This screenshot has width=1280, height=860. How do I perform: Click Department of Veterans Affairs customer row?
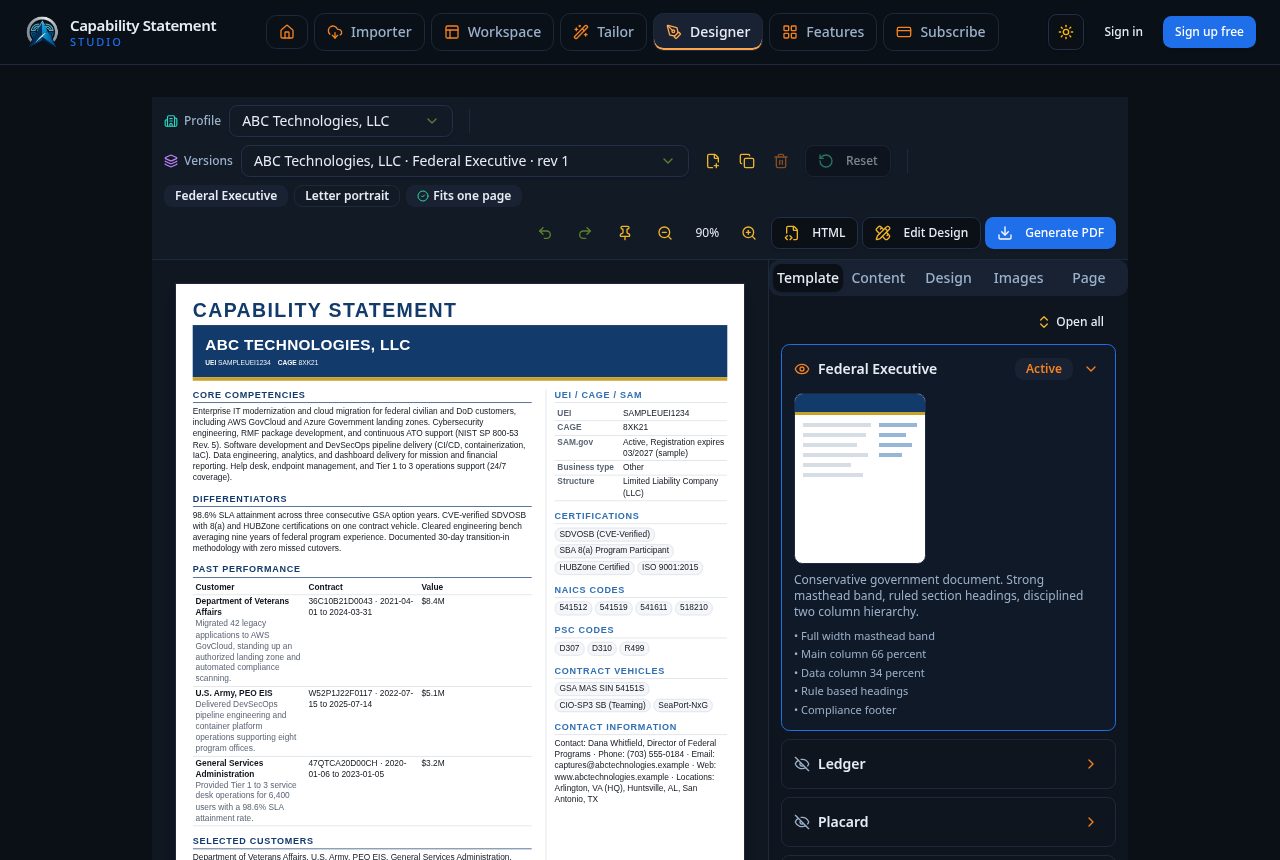[362, 640]
